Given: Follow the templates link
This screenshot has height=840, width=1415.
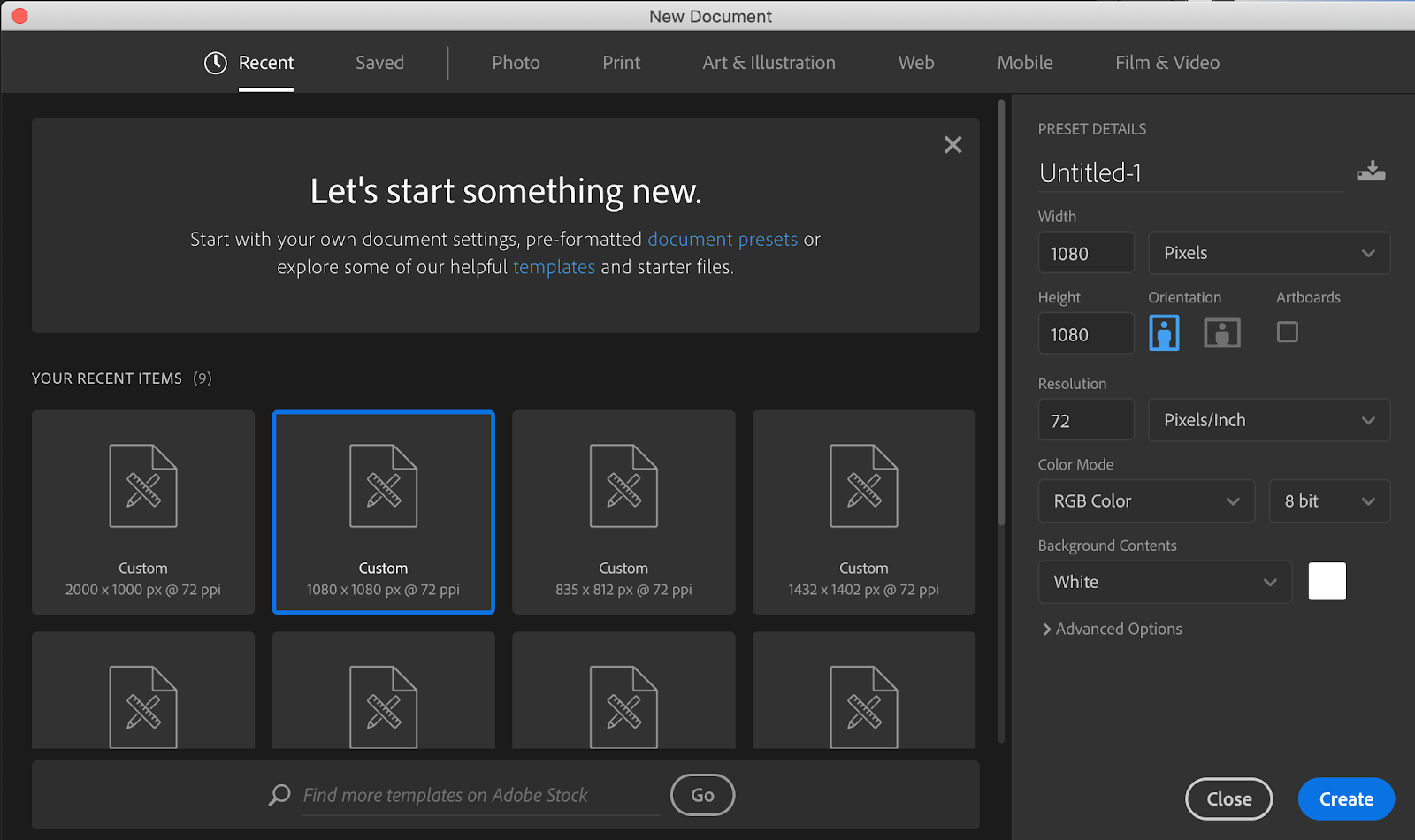Looking at the screenshot, I should [554, 267].
